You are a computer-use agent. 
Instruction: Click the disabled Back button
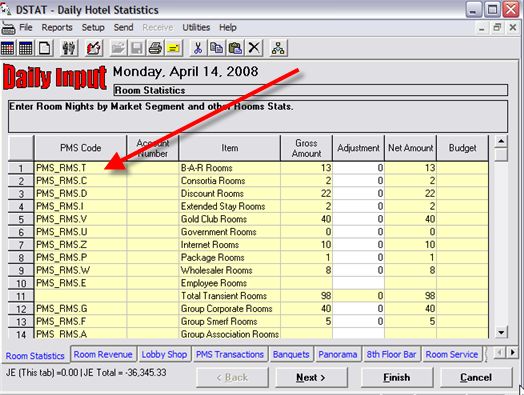[232, 378]
